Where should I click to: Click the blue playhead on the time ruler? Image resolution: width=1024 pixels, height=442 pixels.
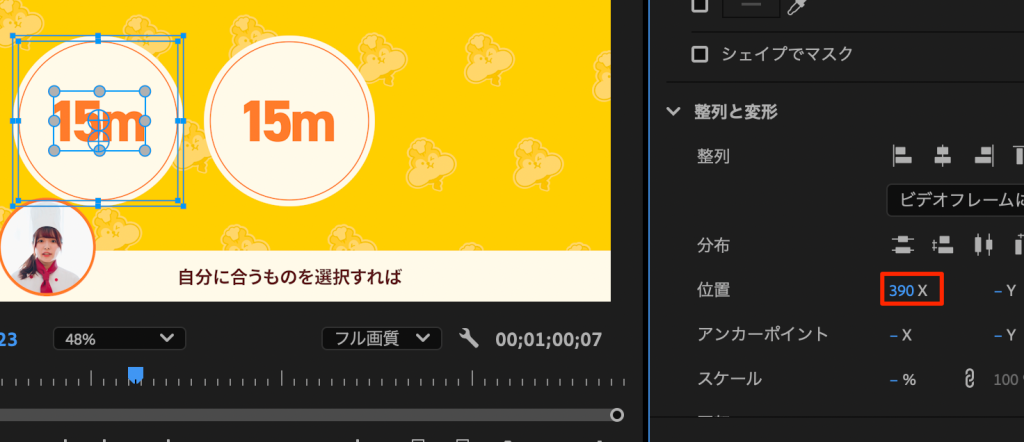click(x=135, y=375)
